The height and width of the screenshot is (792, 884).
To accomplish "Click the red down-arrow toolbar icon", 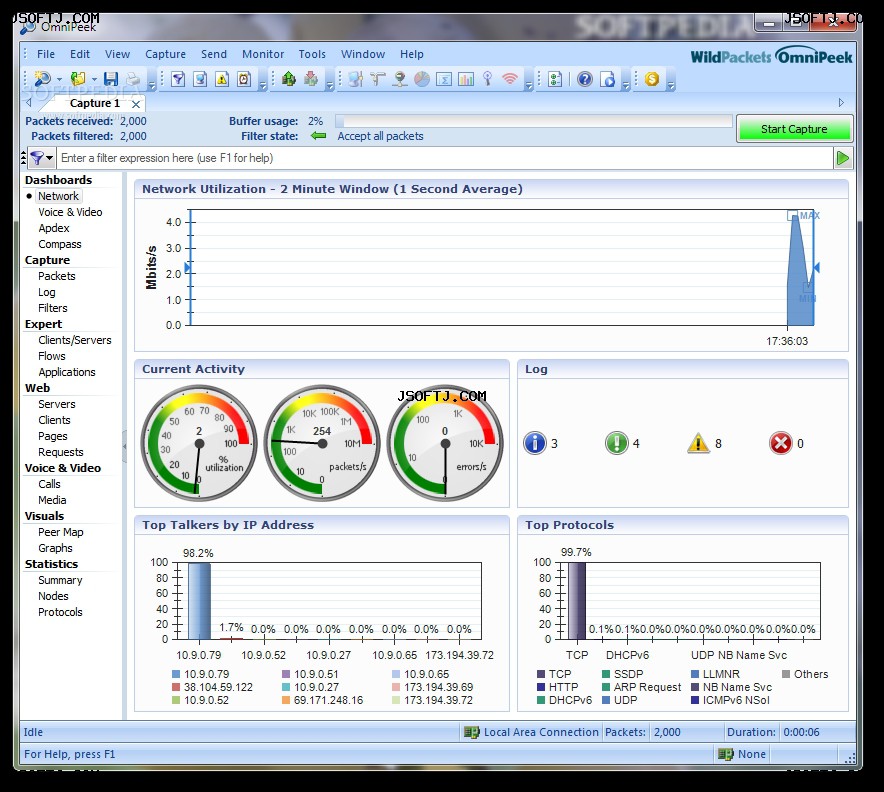I will pos(311,79).
